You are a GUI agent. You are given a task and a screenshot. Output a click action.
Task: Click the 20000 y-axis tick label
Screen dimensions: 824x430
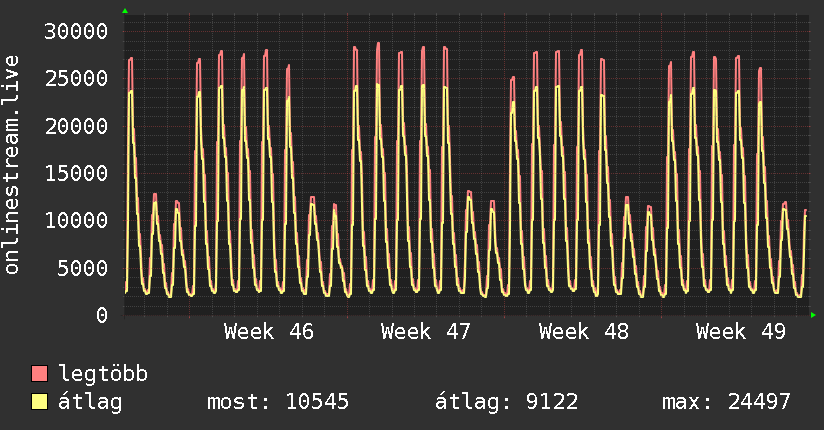(78, 126)
